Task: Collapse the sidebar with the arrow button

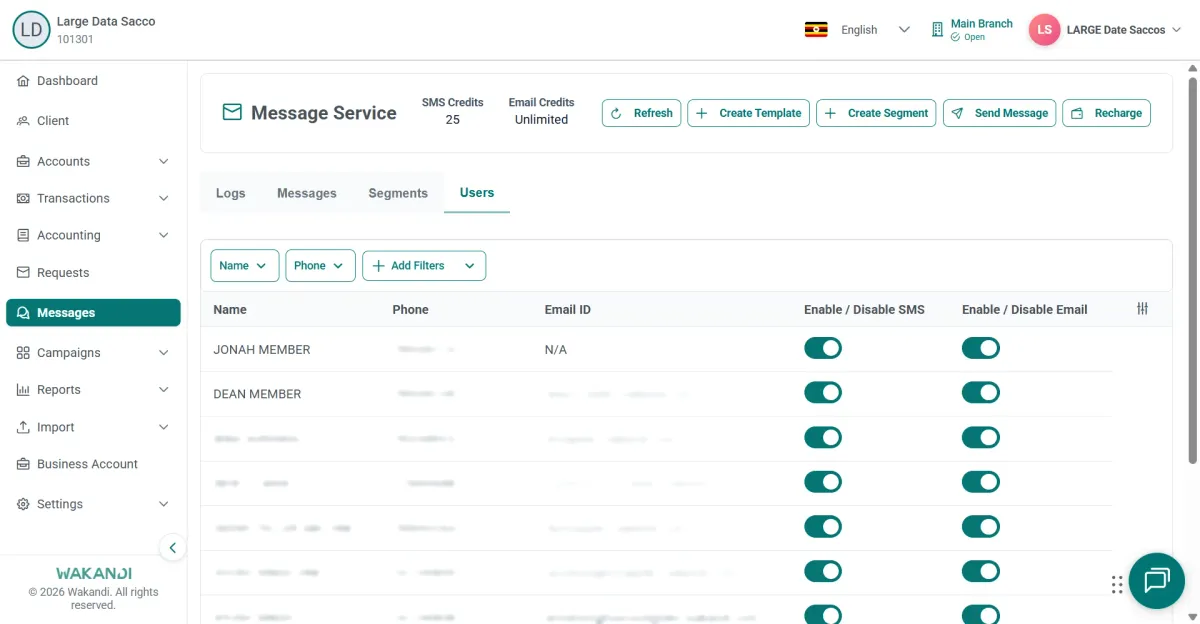Action: (172, 547)
